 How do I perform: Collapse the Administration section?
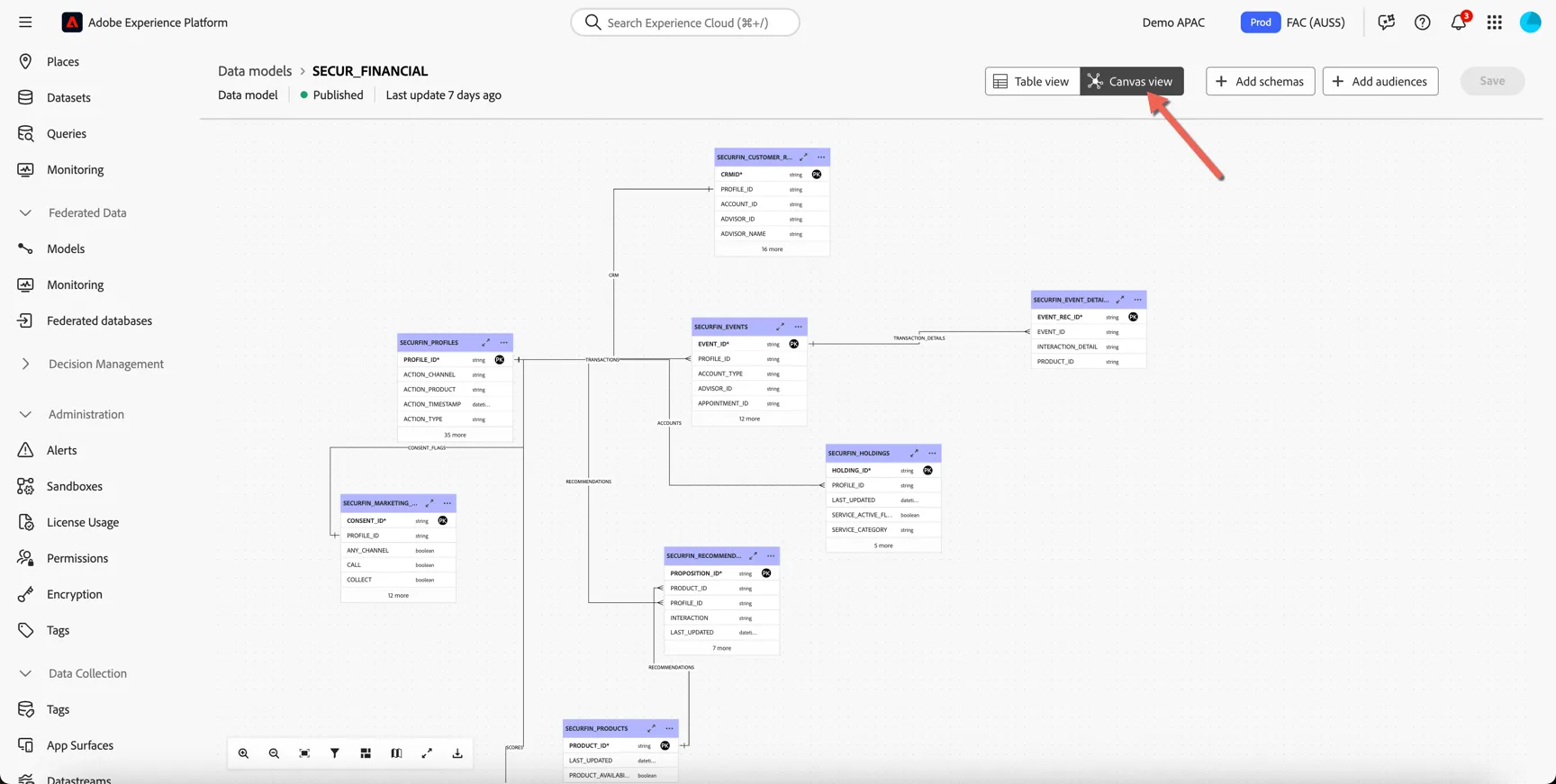[x=25, y=415]
